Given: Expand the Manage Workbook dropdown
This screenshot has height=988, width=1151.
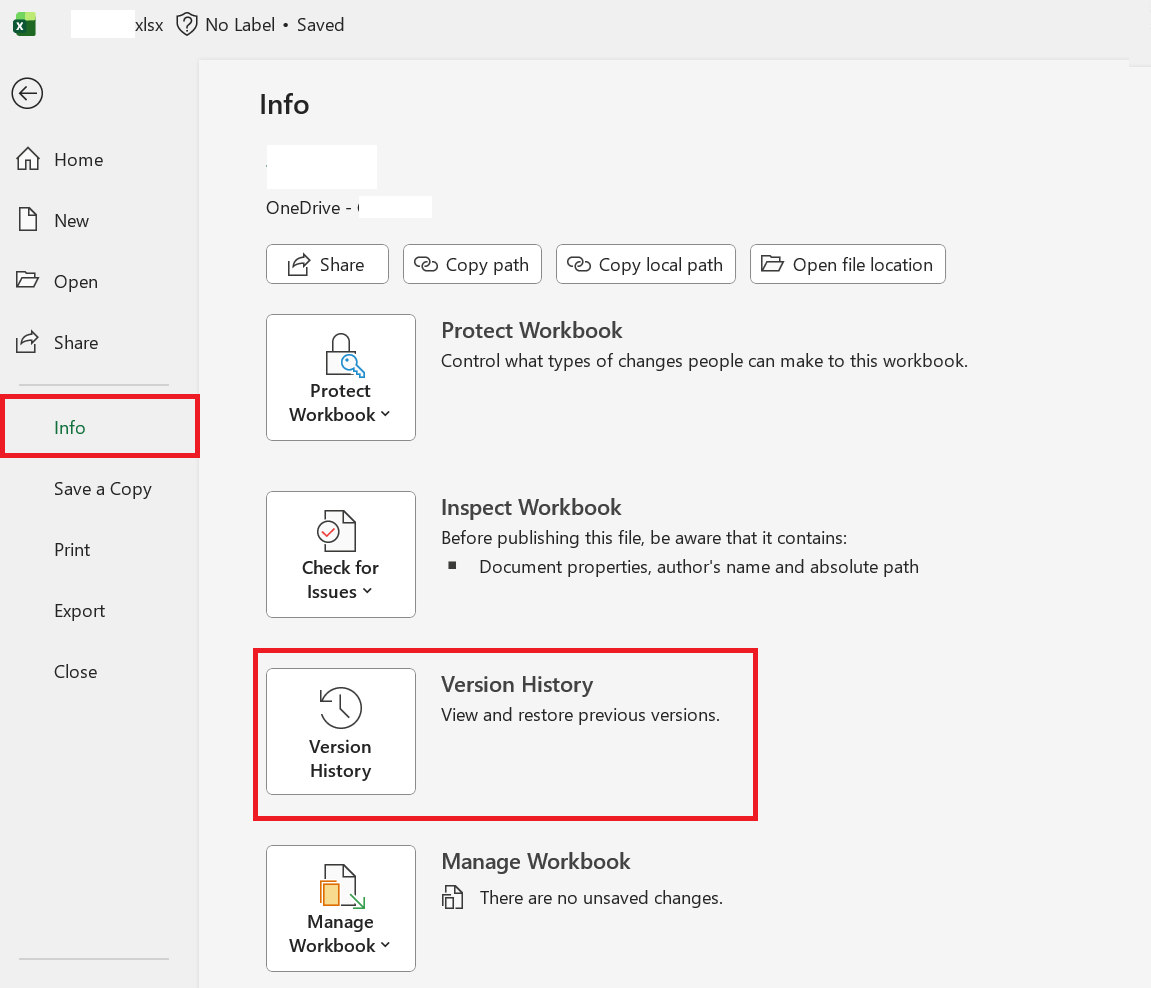Looking at the screenshot, I should [341, 908].
